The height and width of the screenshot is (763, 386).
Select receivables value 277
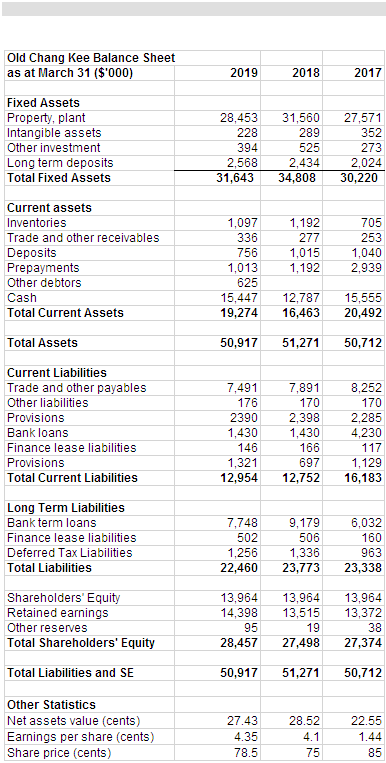(309, 238)
